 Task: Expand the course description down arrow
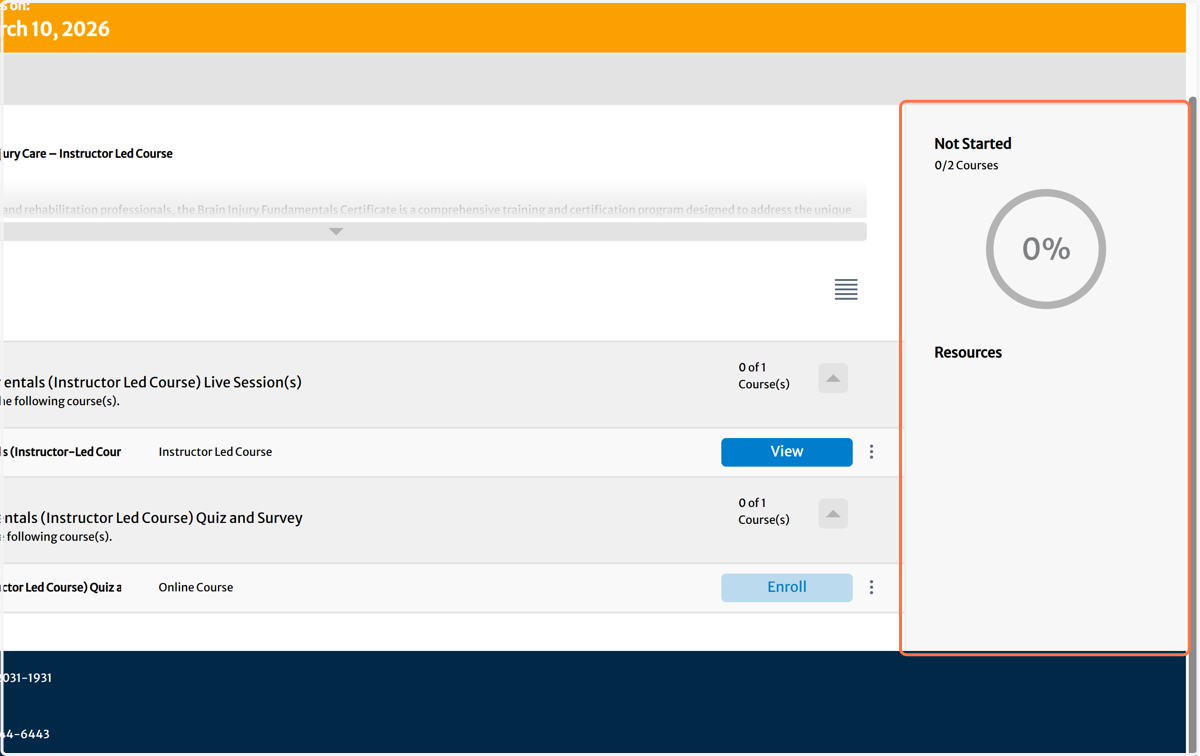pos(336,231)
